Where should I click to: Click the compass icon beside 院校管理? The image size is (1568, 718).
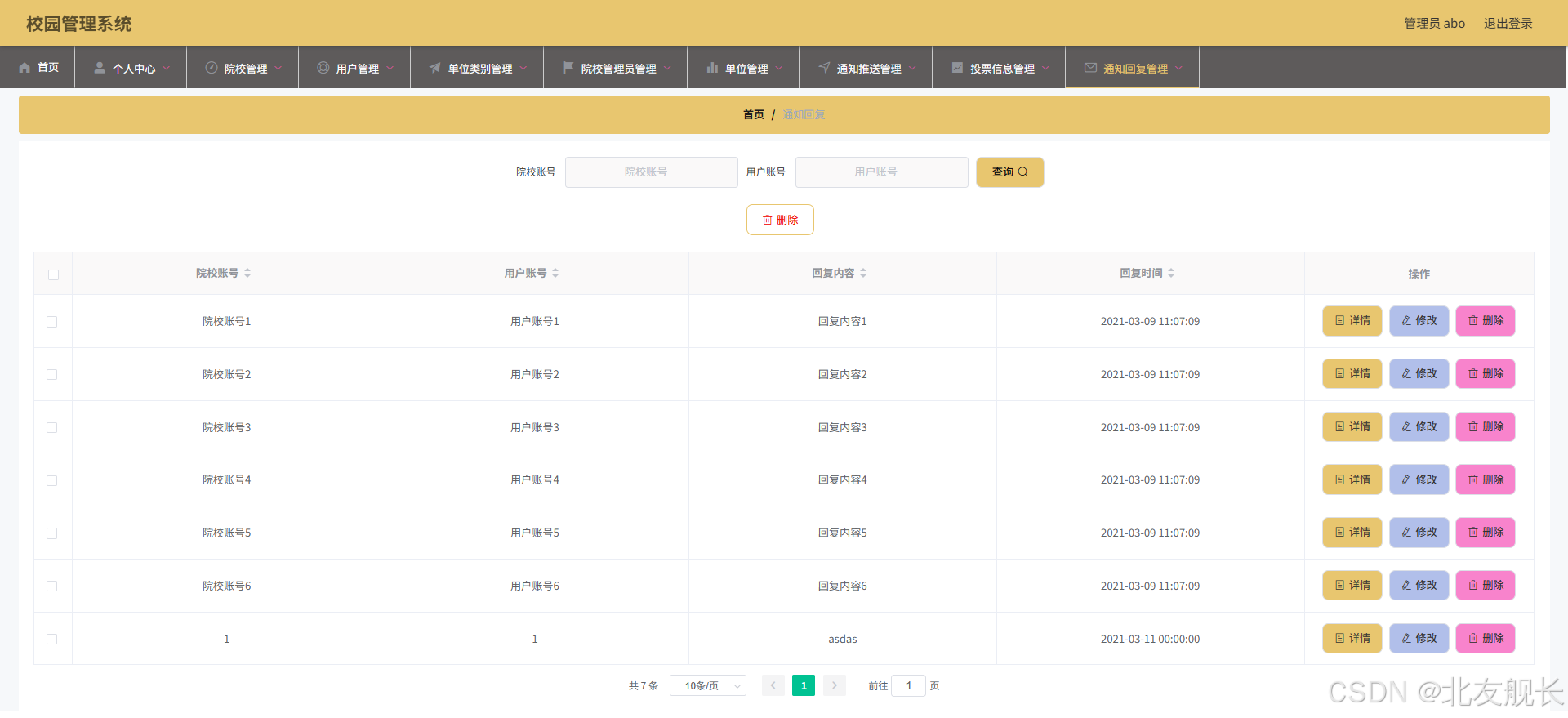[x=212, y=68]
